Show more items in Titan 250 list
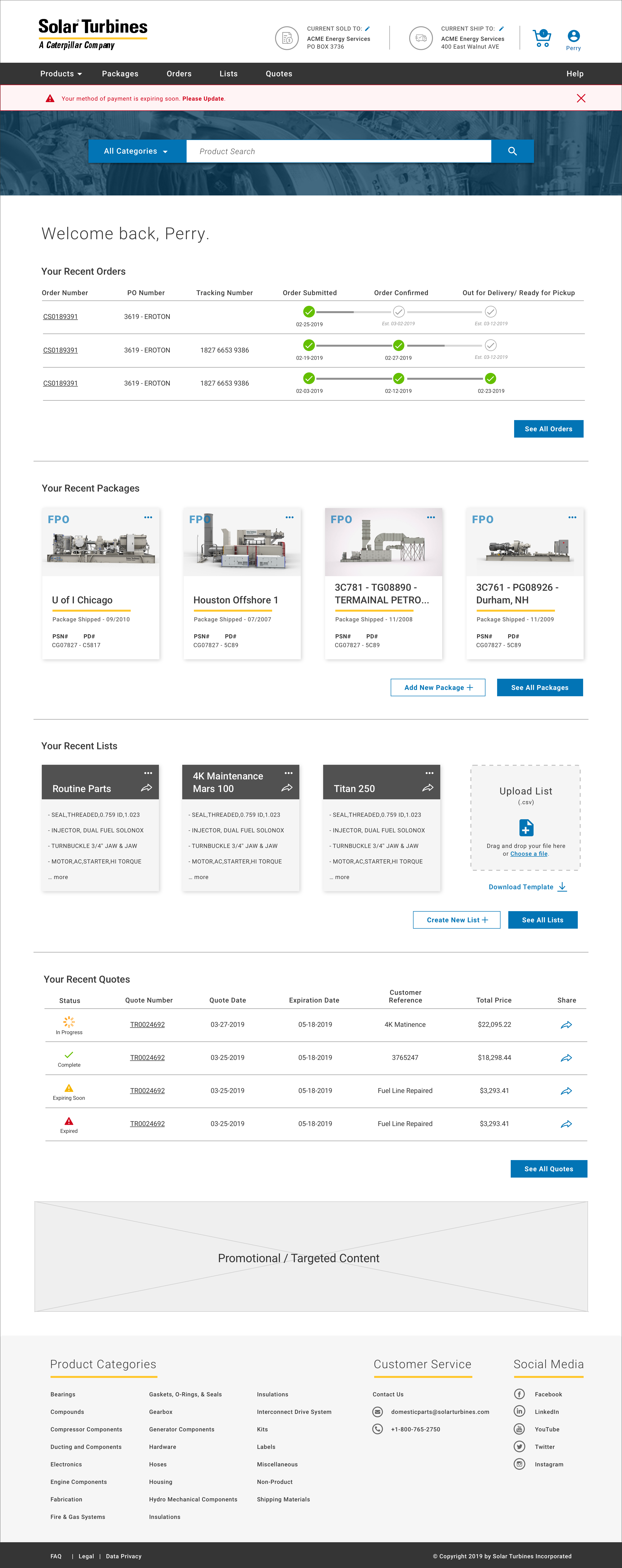Screen dimensions: 622x1568 340,877
